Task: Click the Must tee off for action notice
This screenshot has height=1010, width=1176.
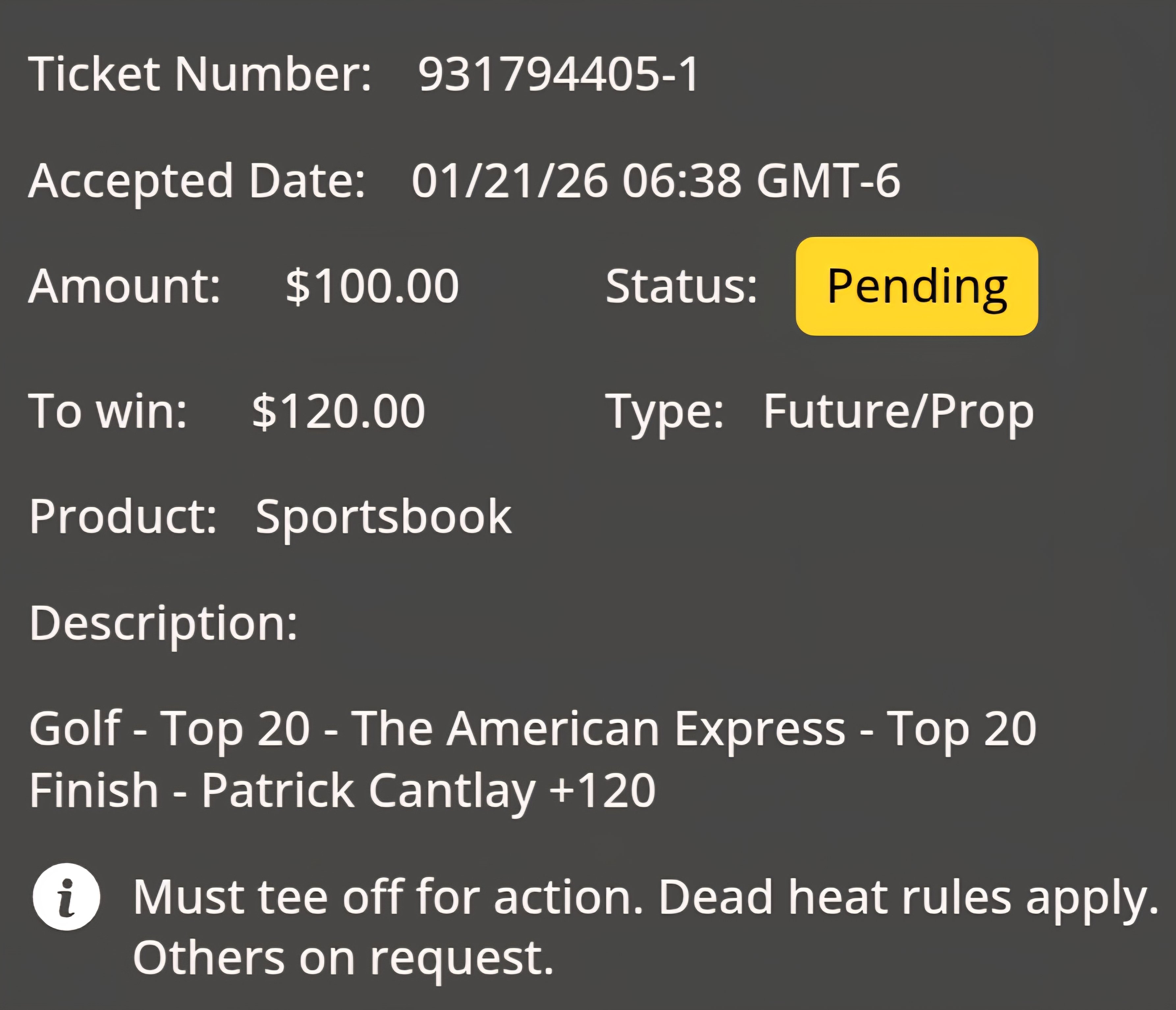Action: [x=388, y=898]
